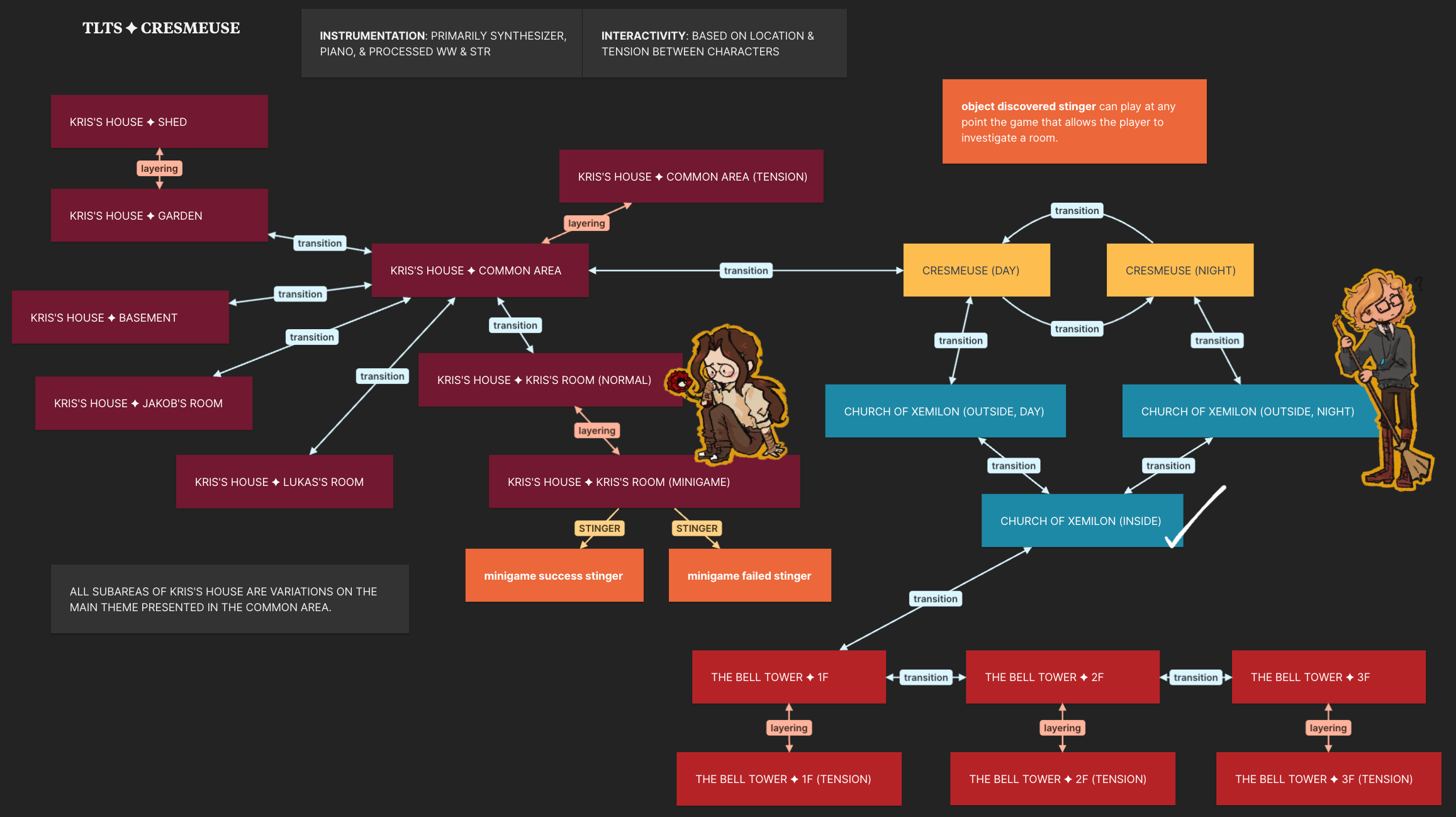
Task: Click KRIS'S ROOM (MINIGAME) box
Action: 644,482
